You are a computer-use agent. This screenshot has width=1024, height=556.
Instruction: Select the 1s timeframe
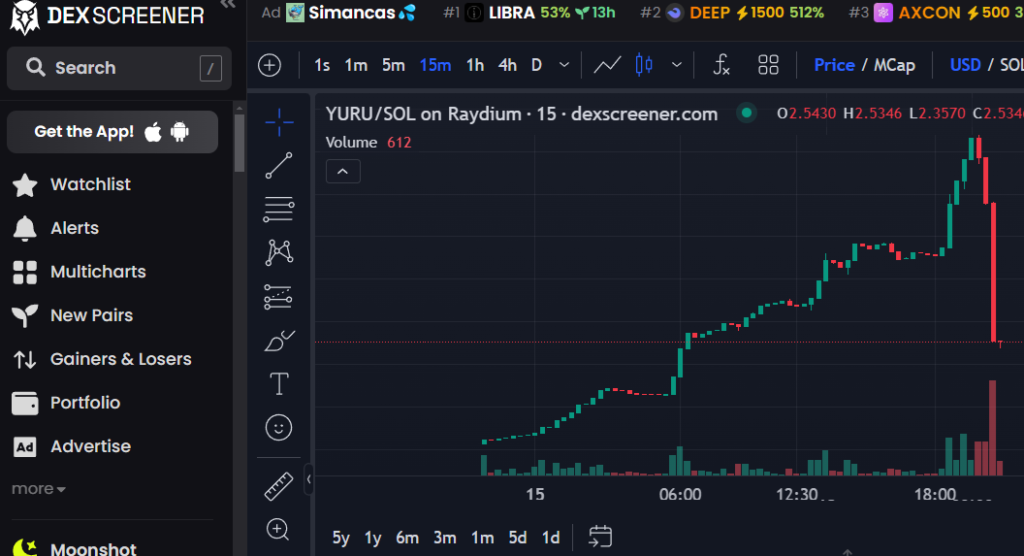tap(321, 65)
